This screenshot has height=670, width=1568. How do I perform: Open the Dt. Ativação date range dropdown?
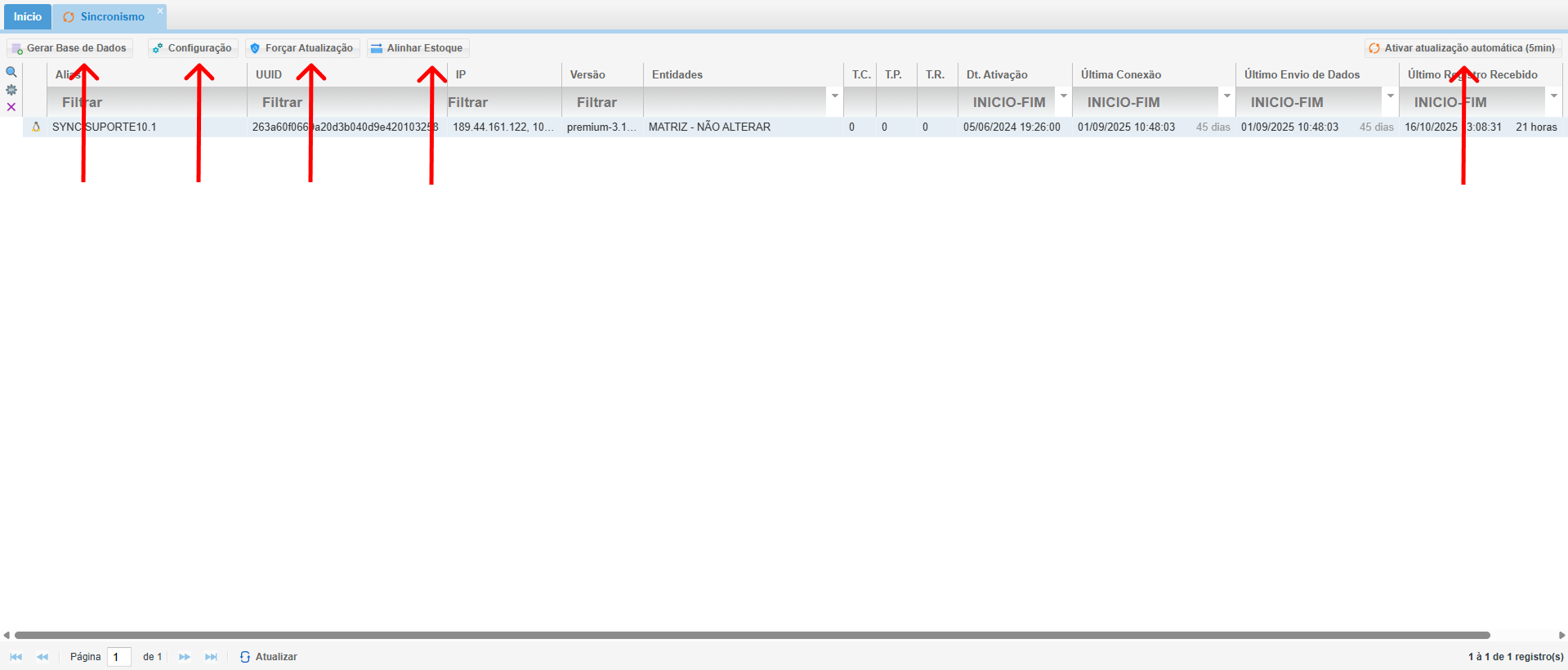1063,96
